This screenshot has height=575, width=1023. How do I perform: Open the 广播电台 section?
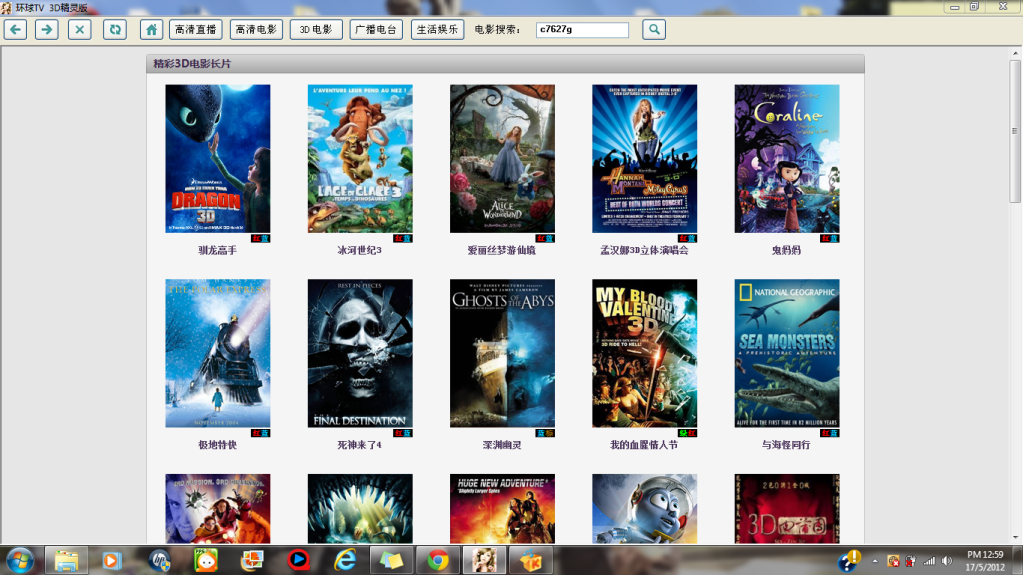(377, 29)
